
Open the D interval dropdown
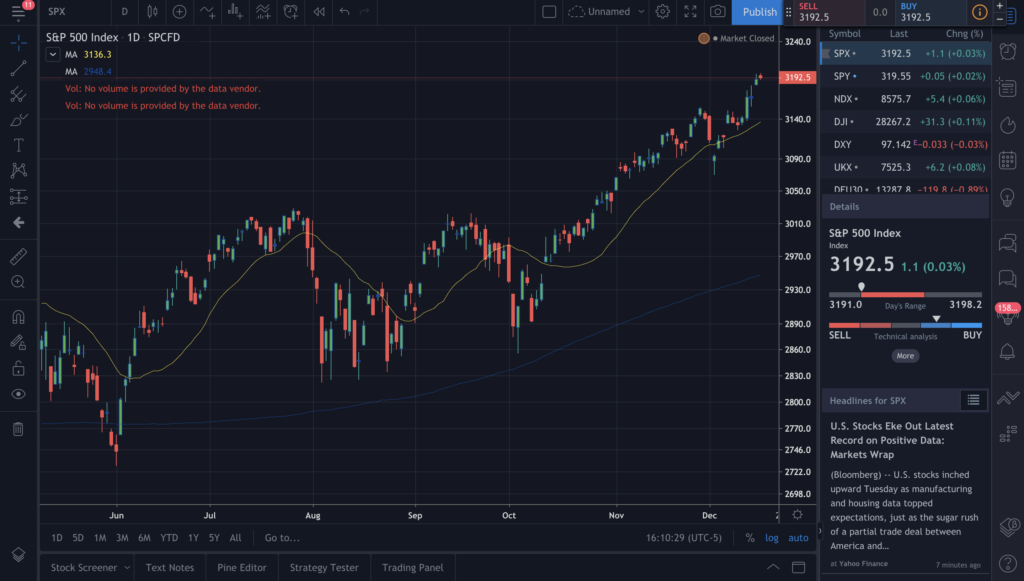pos(125,12)
